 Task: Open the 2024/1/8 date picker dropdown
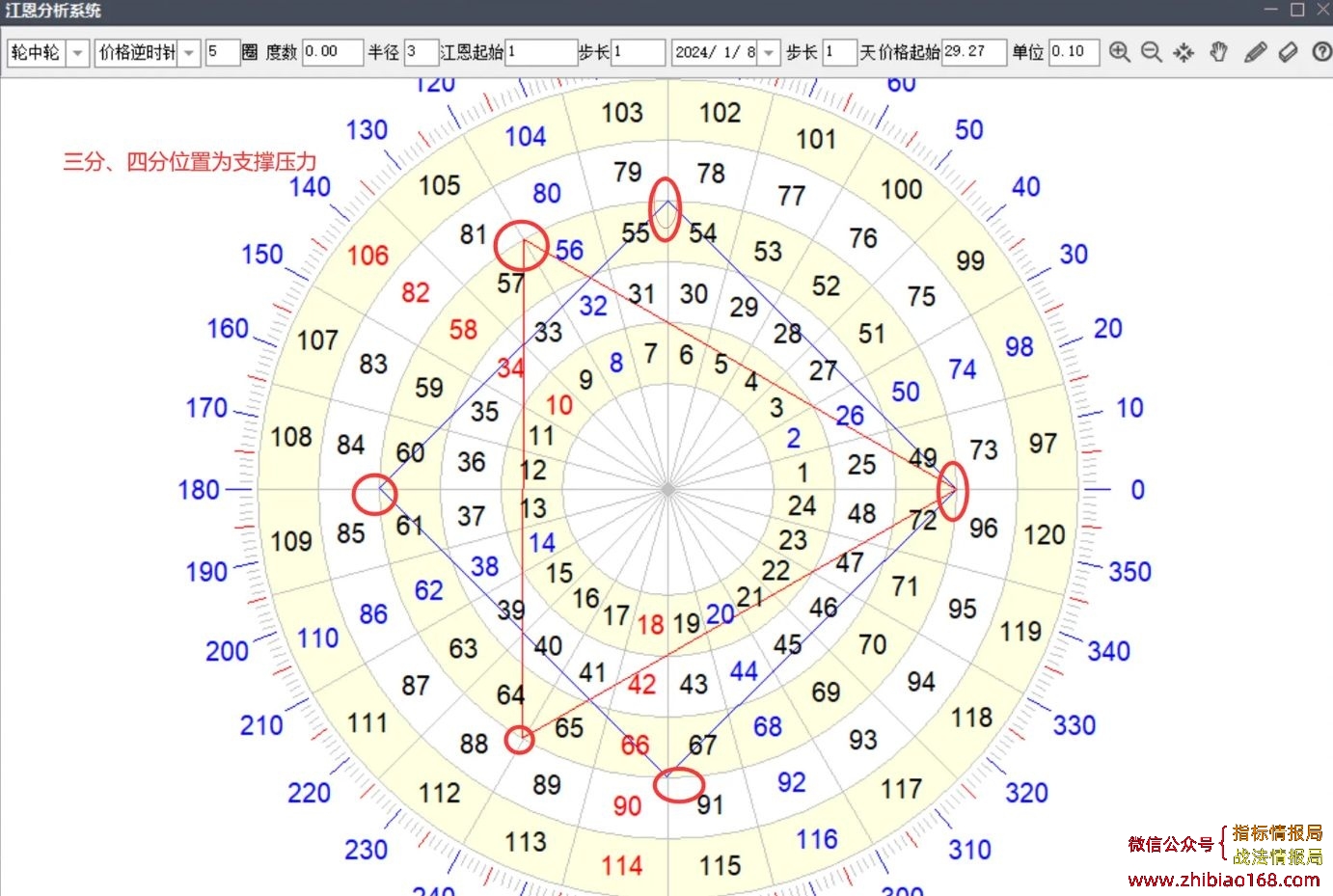click(769, 52)
